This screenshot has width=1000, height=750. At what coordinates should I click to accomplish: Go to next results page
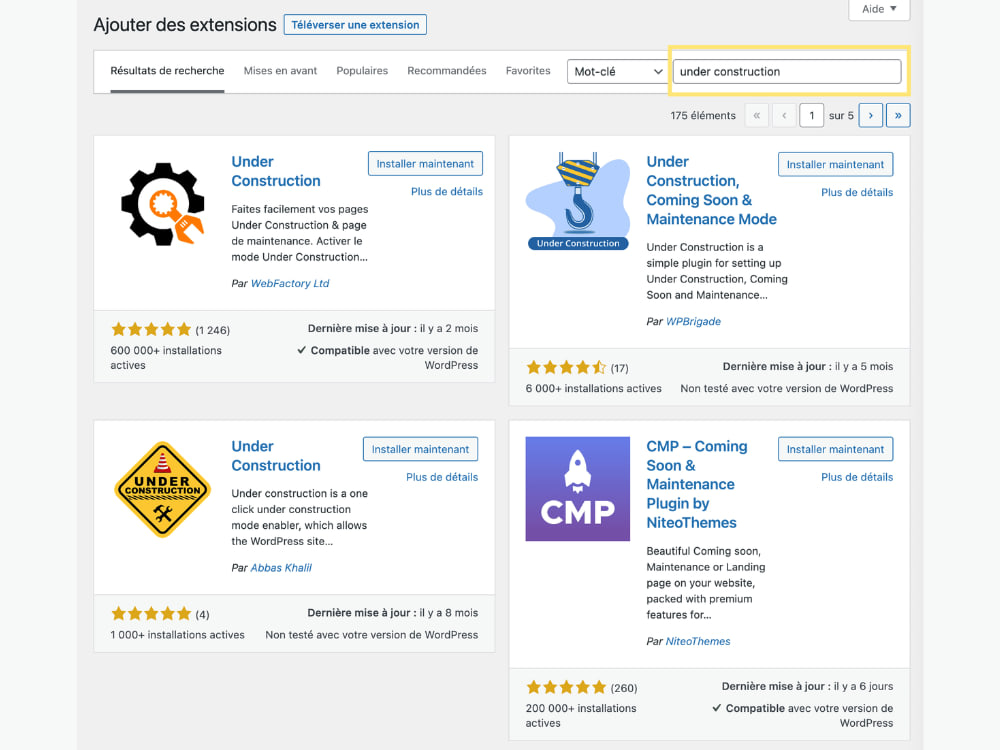coord(871,115)
